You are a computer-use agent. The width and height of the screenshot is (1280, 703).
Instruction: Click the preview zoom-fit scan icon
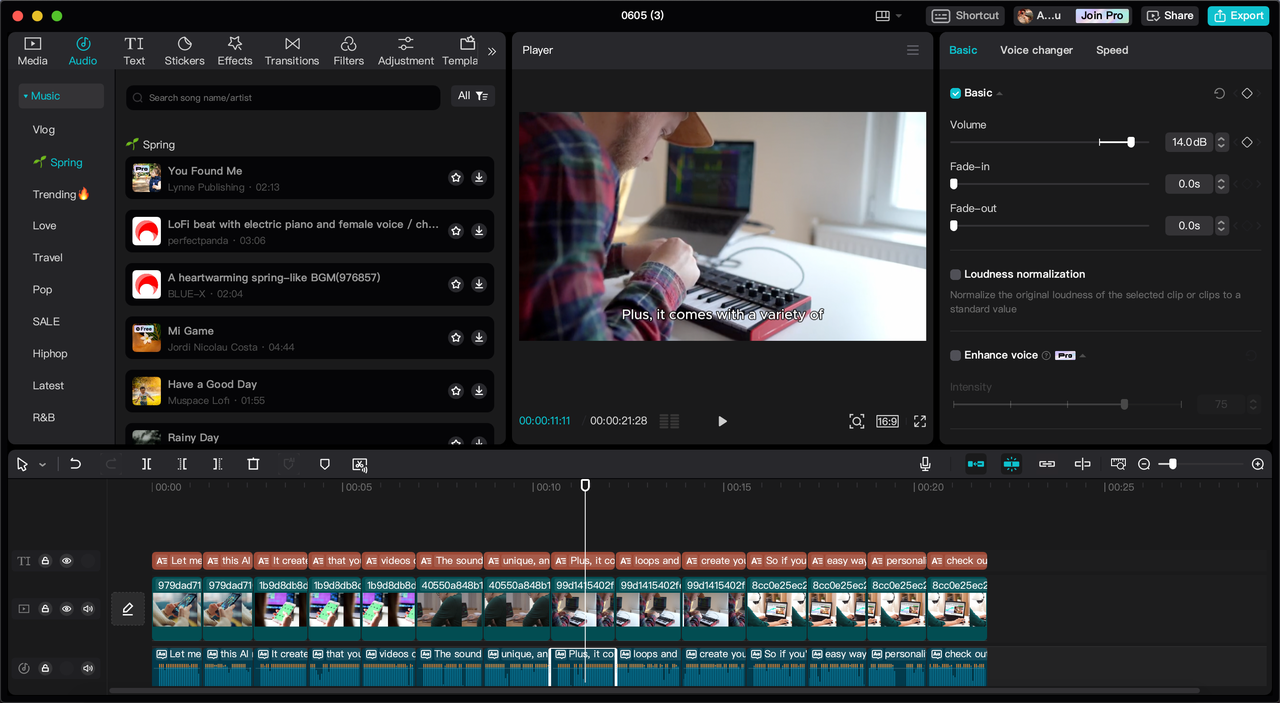tap(857, 421)
